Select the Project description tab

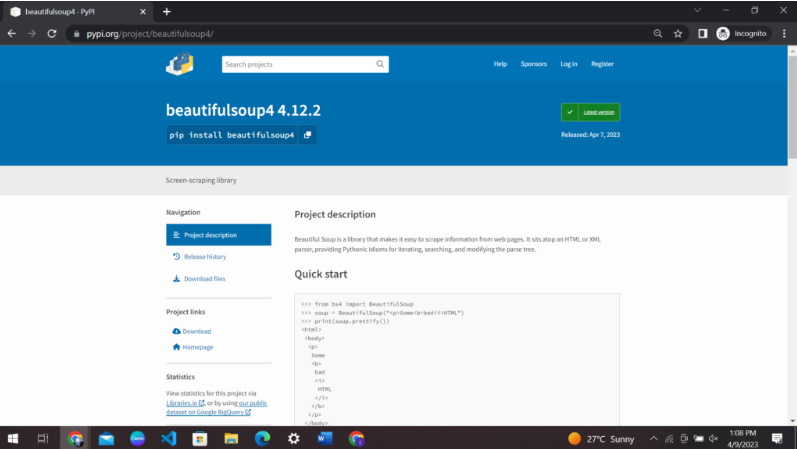(218, 235)
